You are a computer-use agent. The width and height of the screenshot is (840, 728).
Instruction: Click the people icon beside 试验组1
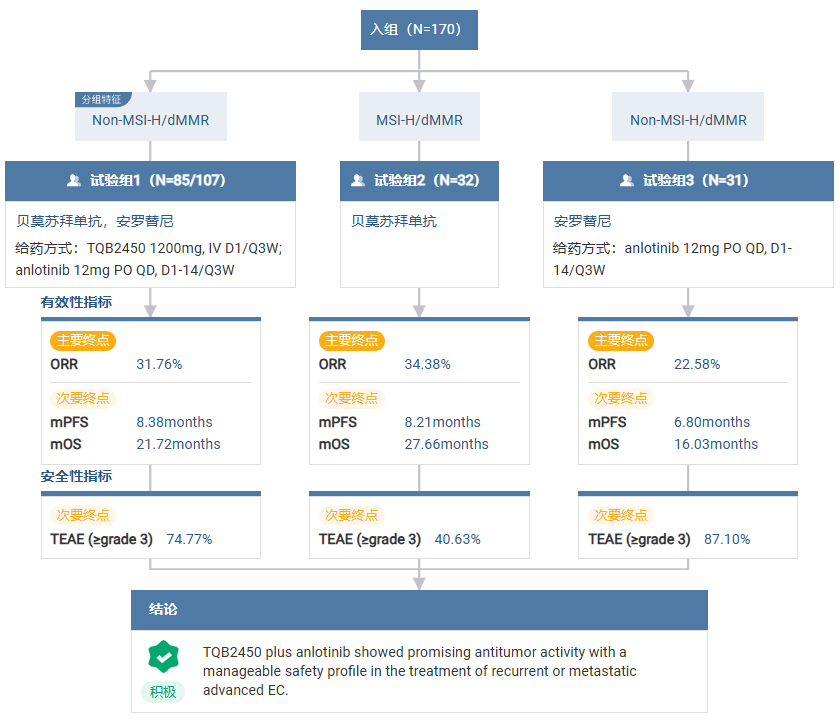click(x=74, y=181)
